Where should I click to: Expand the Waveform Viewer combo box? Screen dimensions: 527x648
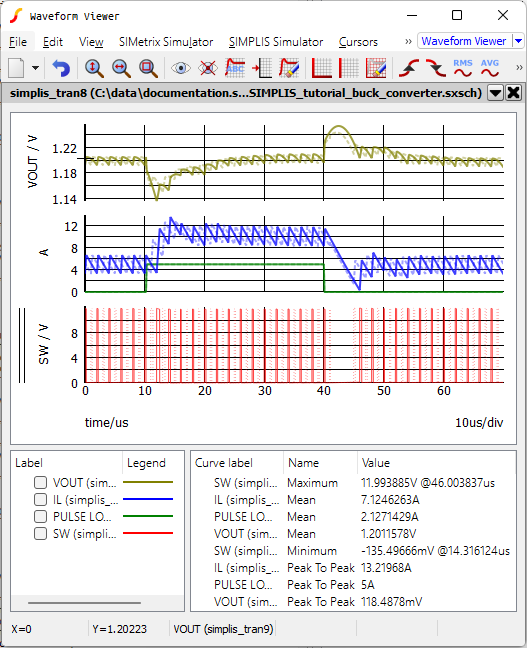(x=518, y=41)
